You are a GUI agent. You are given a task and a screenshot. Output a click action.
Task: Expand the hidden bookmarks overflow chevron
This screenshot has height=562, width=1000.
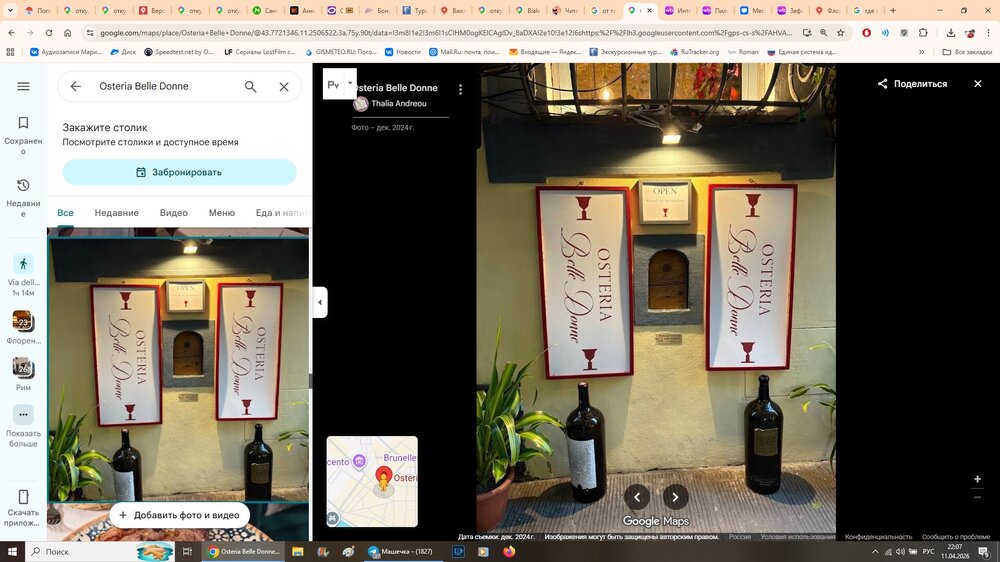point(929,52)
